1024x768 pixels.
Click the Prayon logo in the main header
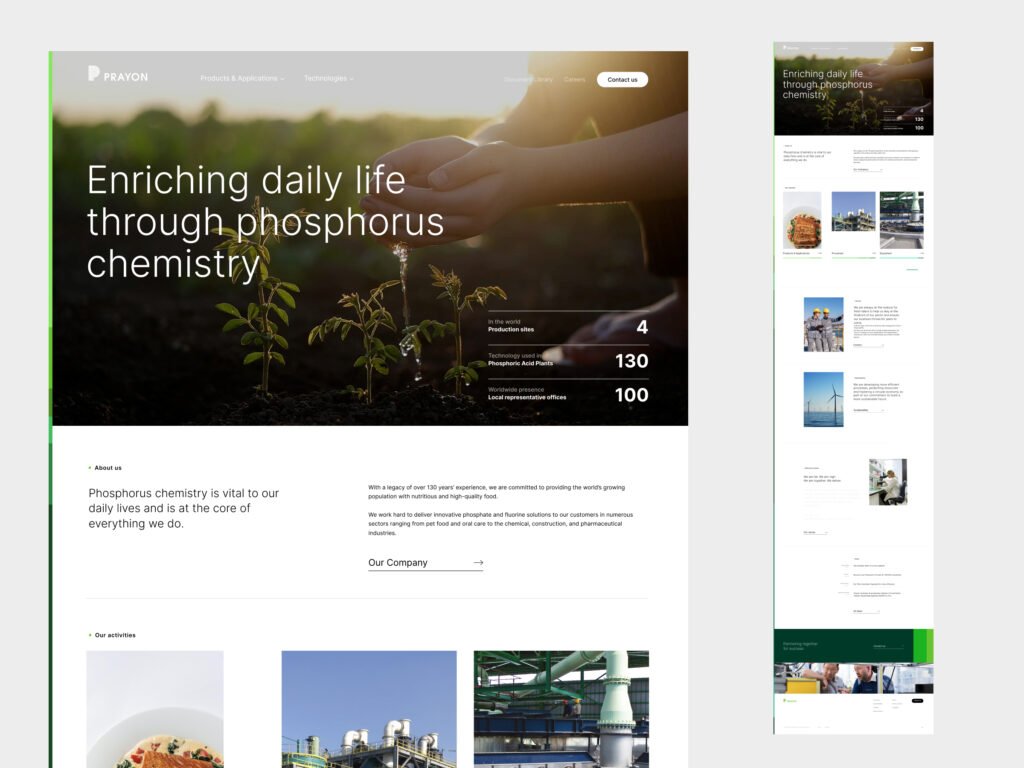coord(118,74)
